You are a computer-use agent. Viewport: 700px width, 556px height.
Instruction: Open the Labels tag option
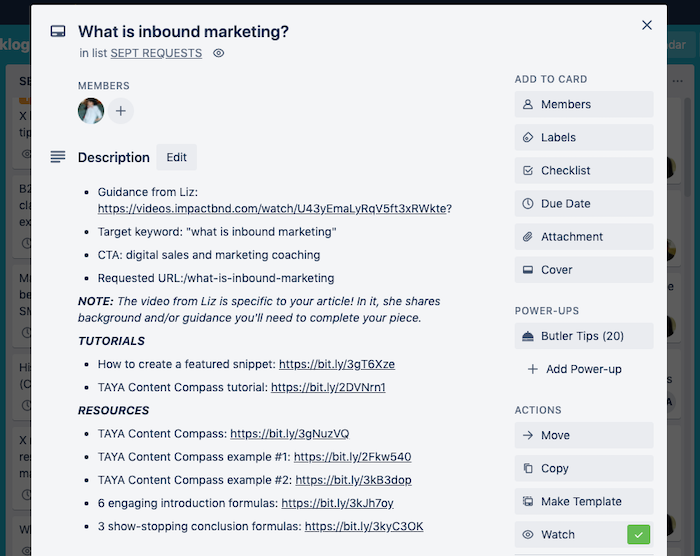click(584, 138)
